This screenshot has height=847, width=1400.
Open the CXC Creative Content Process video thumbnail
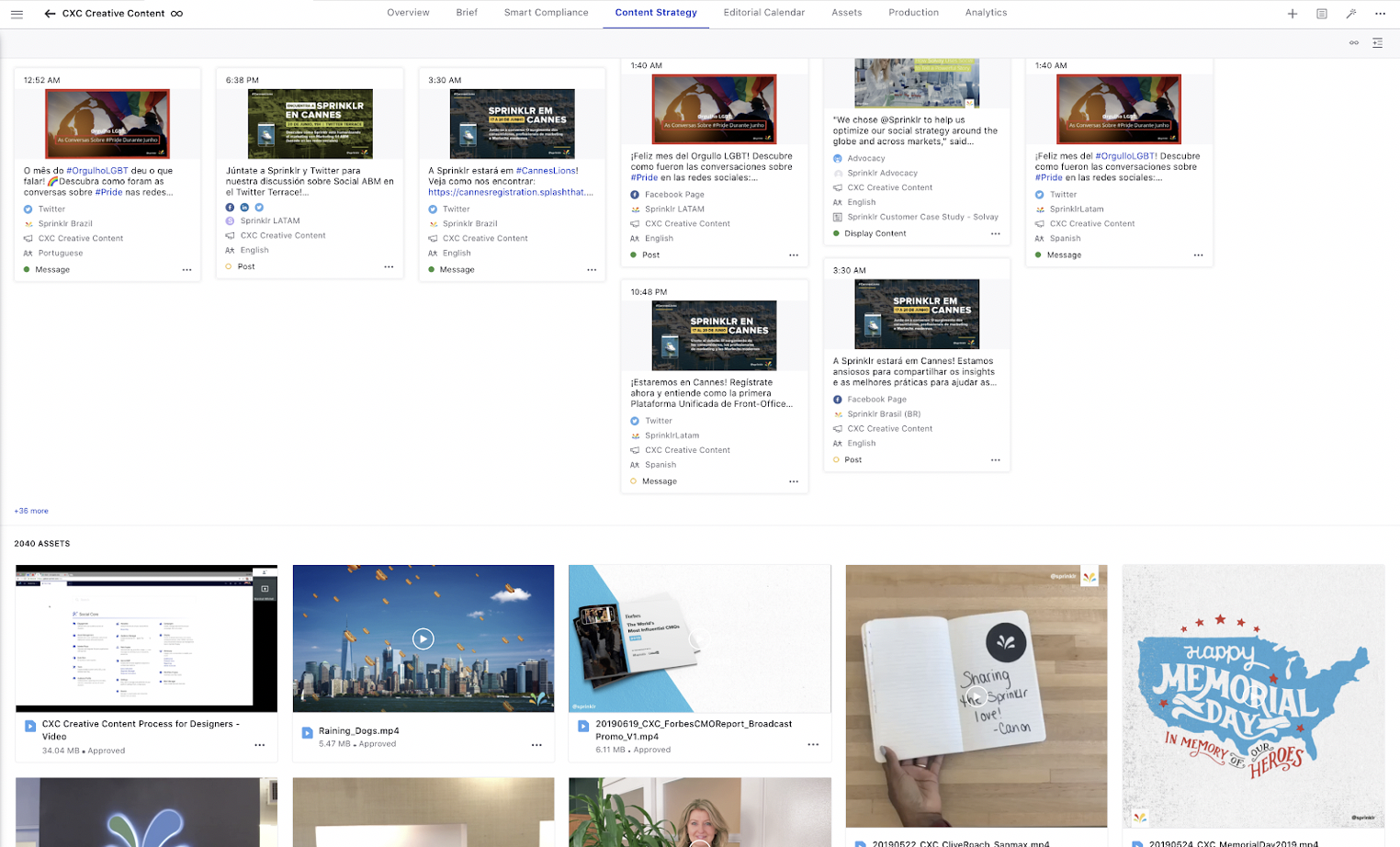[146, 638]
